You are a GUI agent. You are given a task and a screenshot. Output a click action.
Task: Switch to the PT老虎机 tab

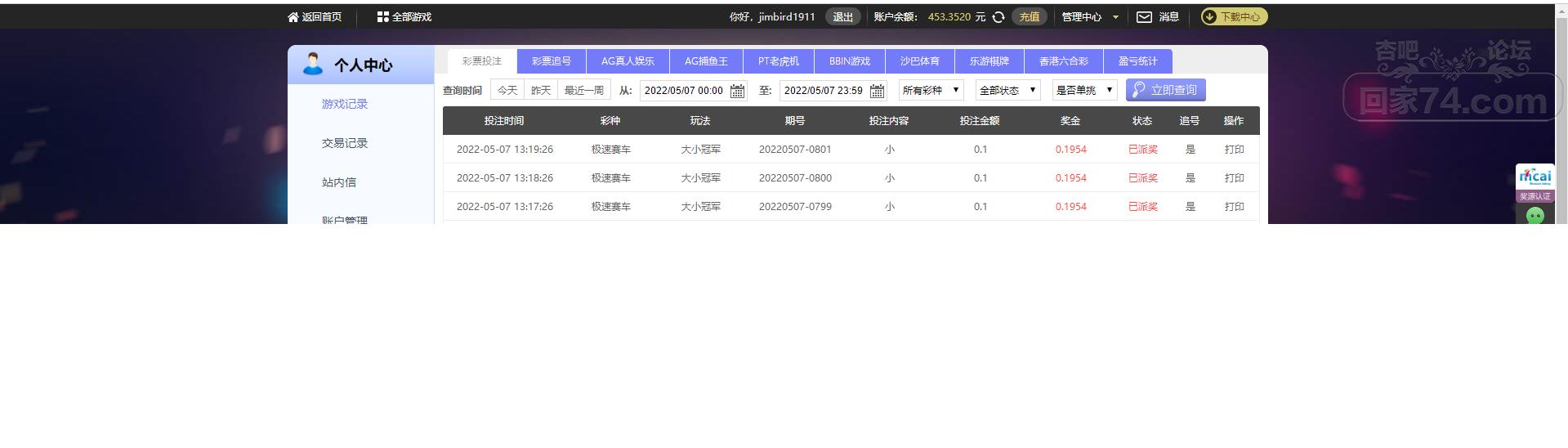pyautogui.click(x=779, y=61)
